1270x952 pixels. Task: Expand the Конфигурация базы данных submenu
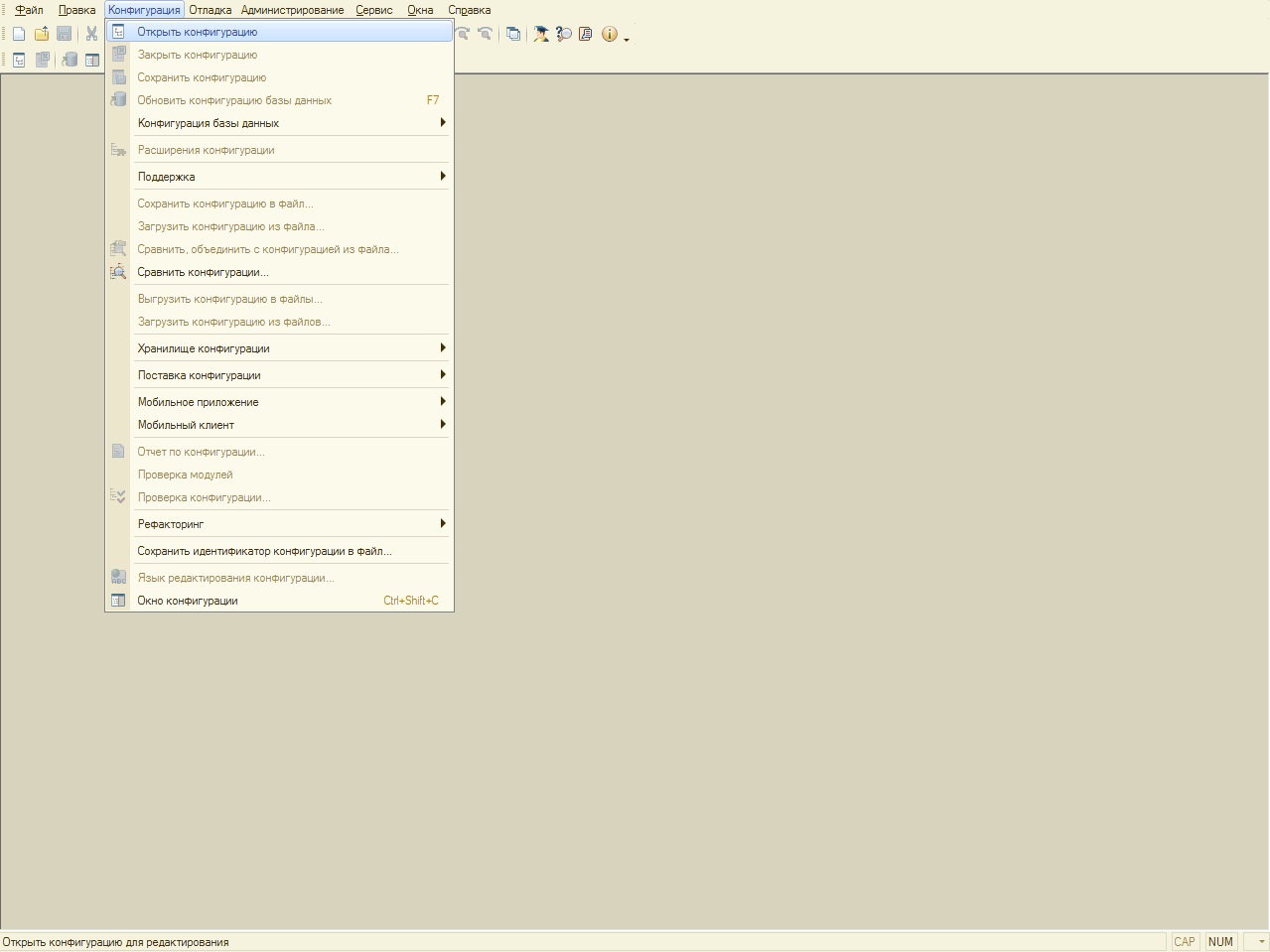click(279, 123)
